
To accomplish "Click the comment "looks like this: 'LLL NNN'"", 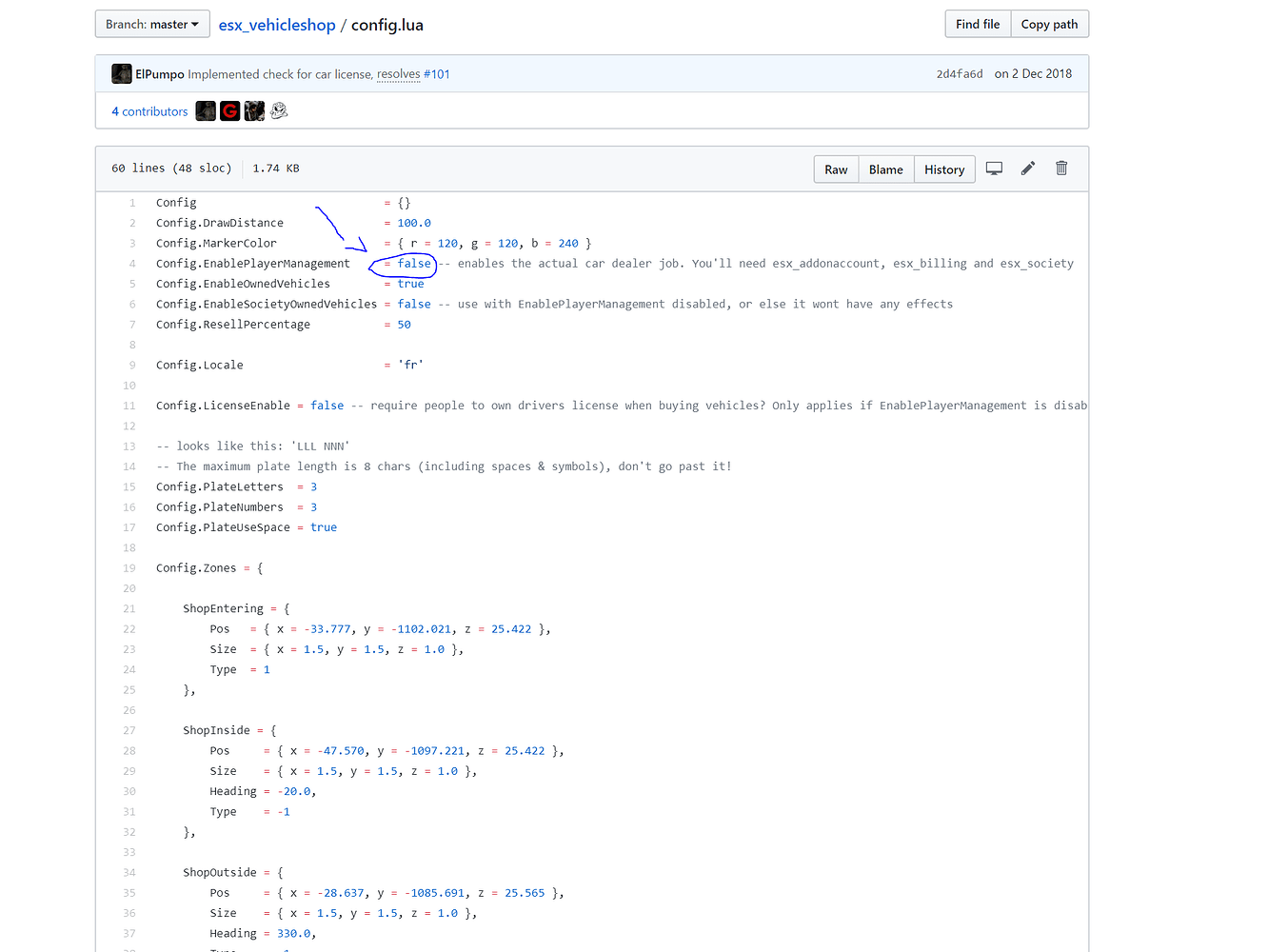I will coord(253,446).
